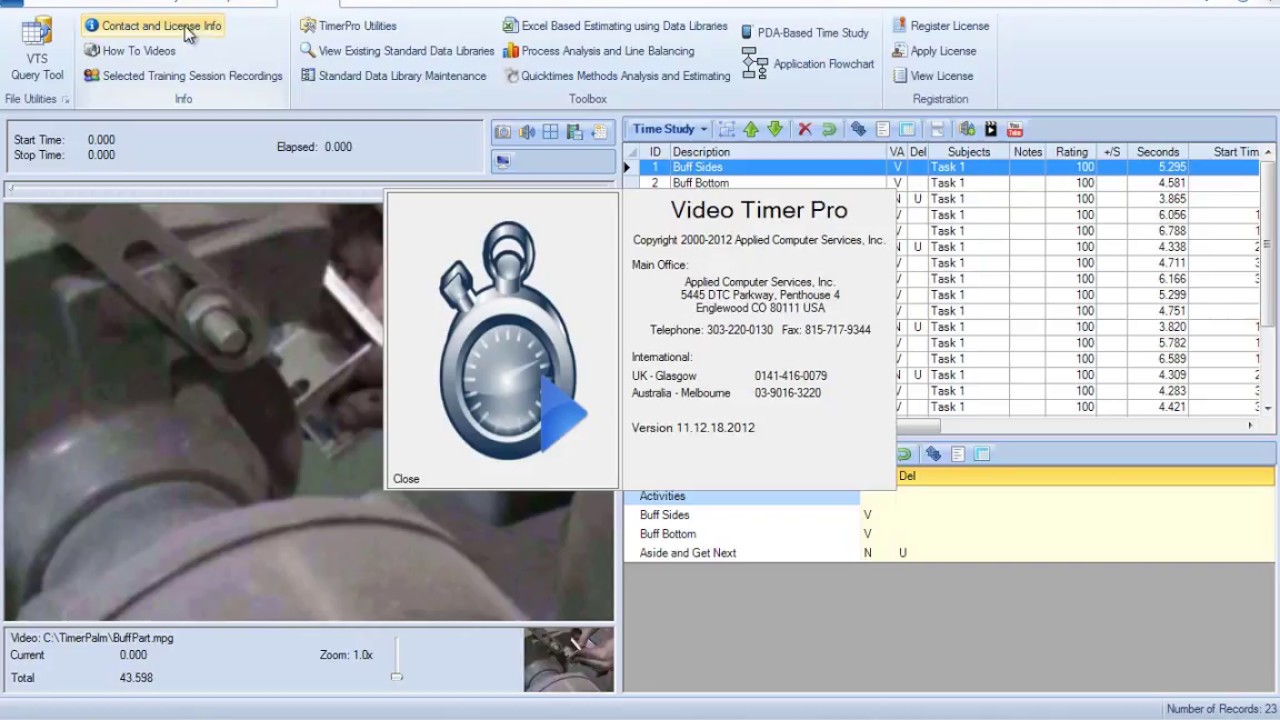Open Standard Data Library Maintenance
1280x720 pixels.
point(393,76)
